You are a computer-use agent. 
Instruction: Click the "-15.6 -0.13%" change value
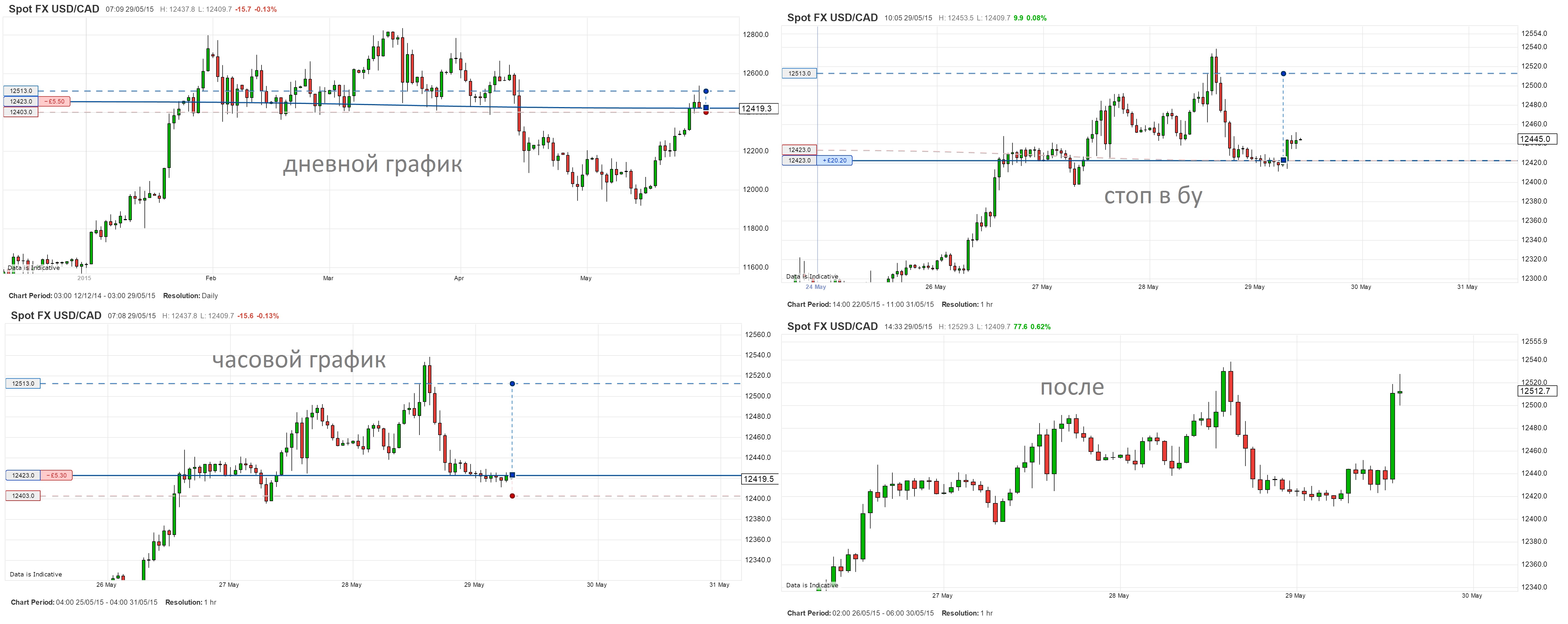pyautogui.click(x=258, y=316)
